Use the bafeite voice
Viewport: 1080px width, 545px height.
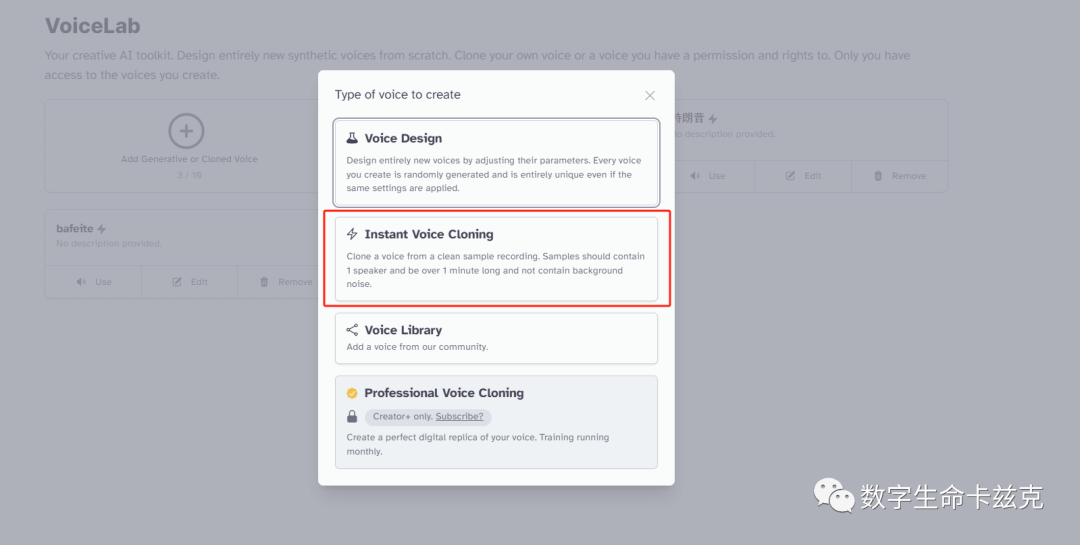94,282
